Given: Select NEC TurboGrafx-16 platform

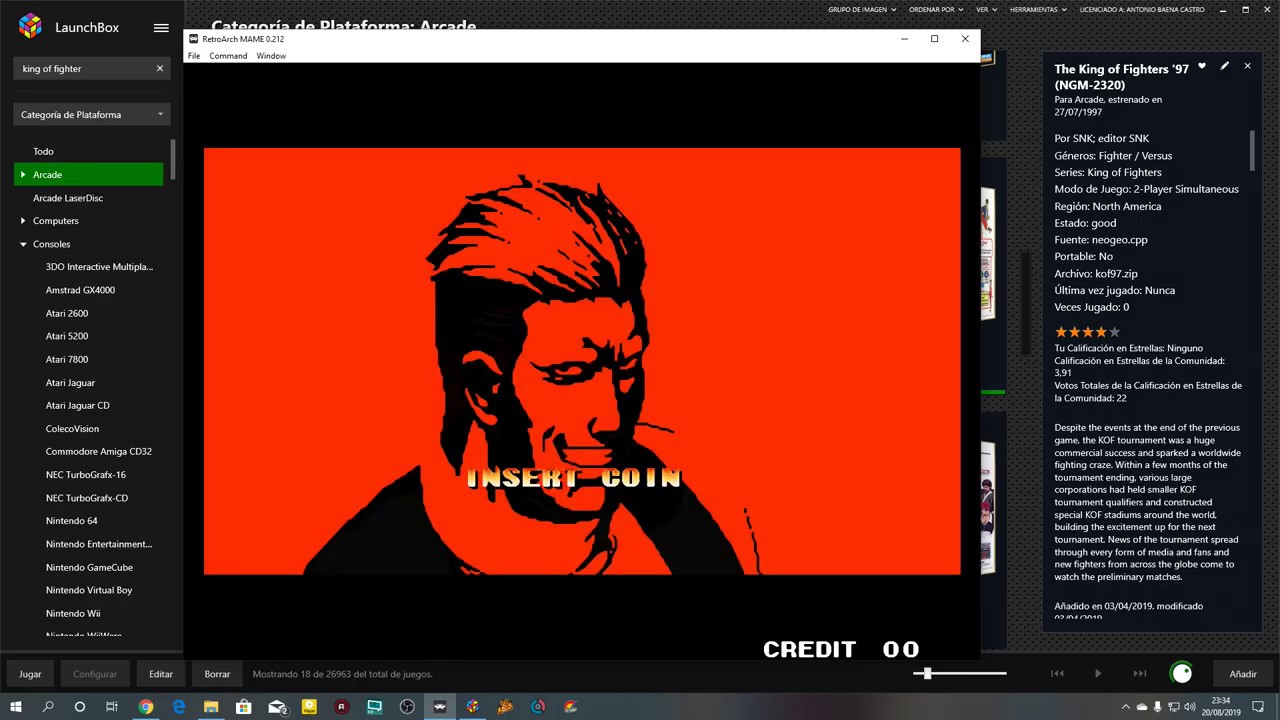Looking at the screenshot, I should click(86, 475).
